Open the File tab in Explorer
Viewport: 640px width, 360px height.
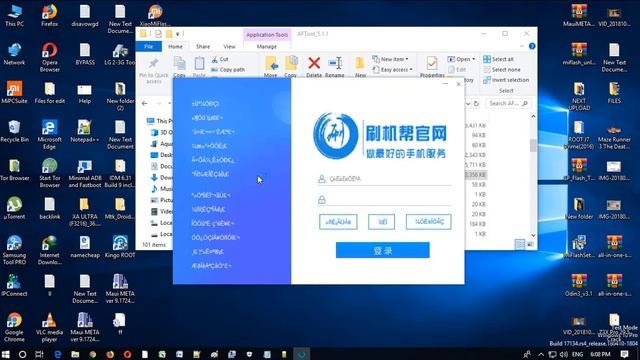coord(149,47)
